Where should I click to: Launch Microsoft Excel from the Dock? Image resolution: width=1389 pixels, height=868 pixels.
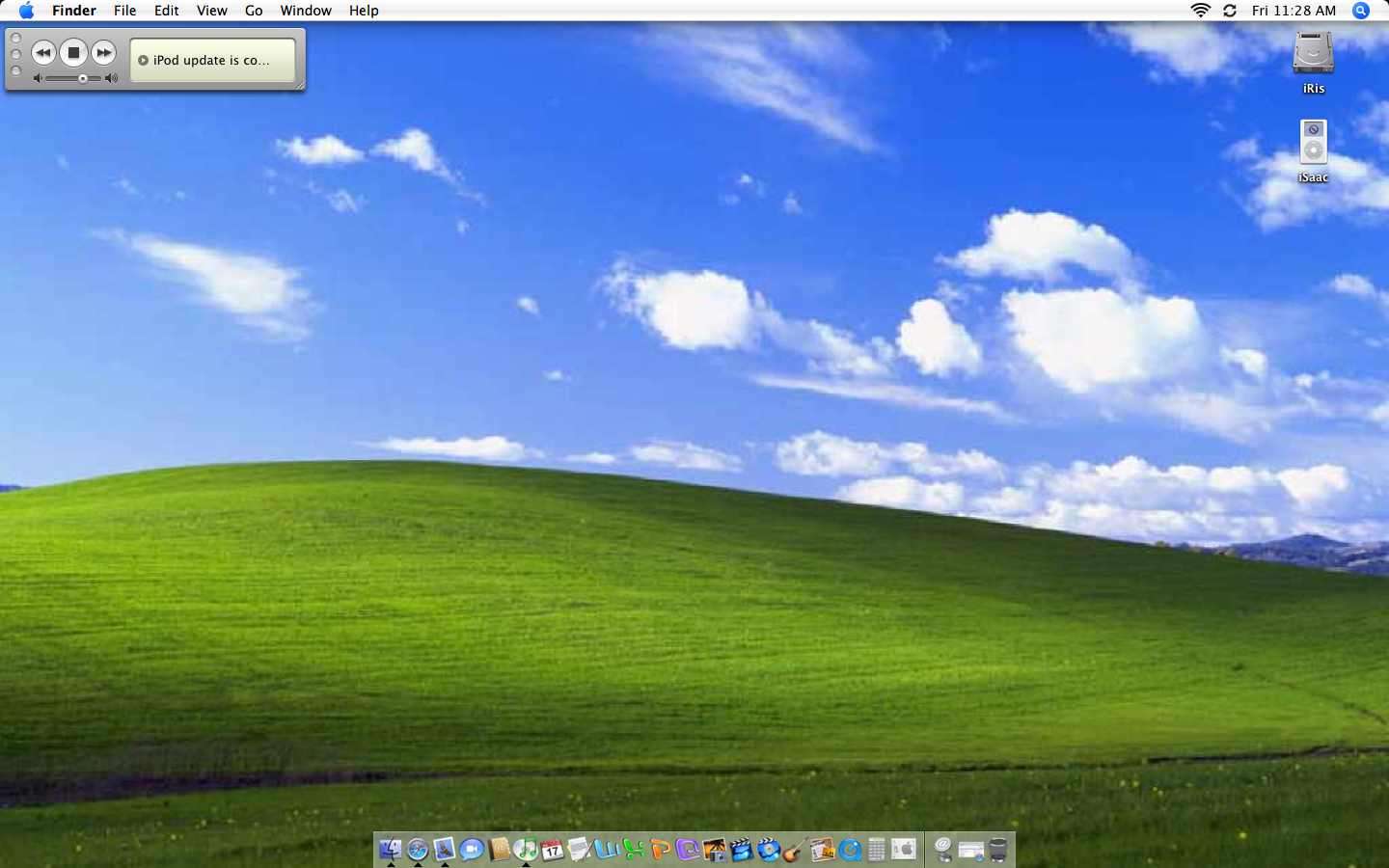coord(634,850)
